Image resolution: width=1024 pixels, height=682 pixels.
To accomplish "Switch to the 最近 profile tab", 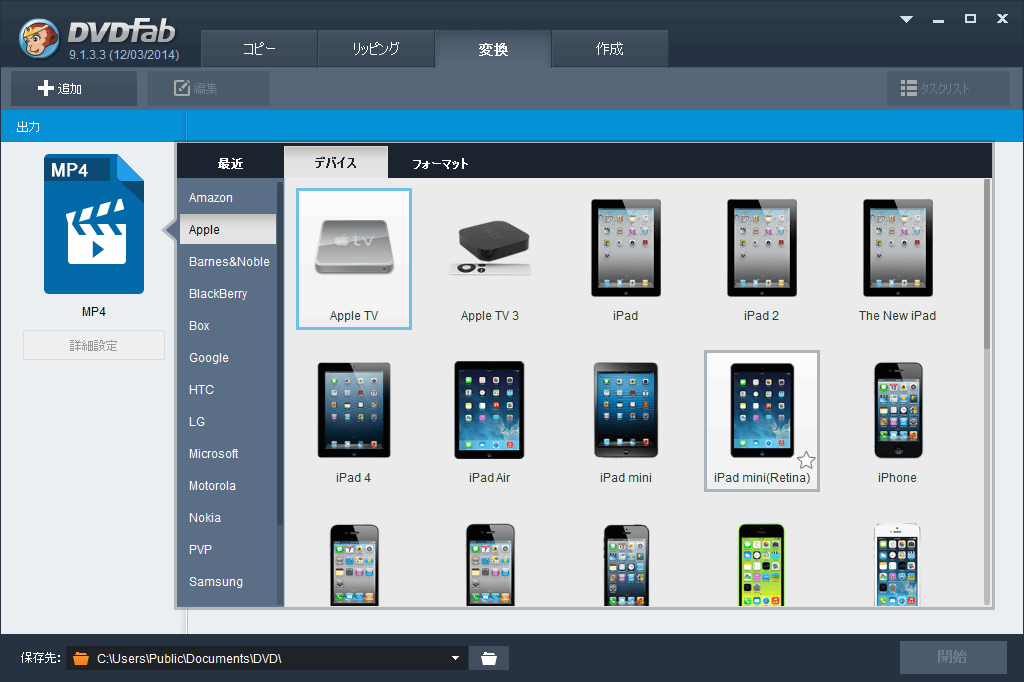I will (x=231, y=163).
